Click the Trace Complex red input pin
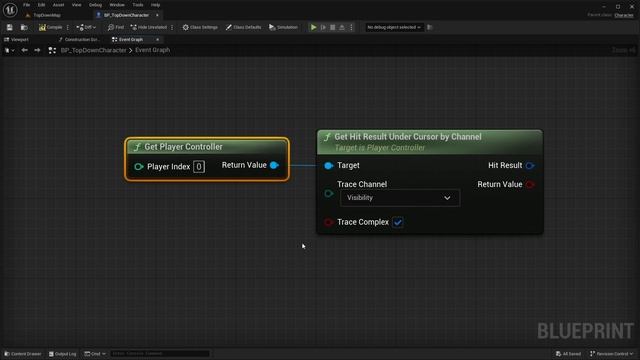The height and width of the screenshot is (360, 640). (x=329, y=222)
